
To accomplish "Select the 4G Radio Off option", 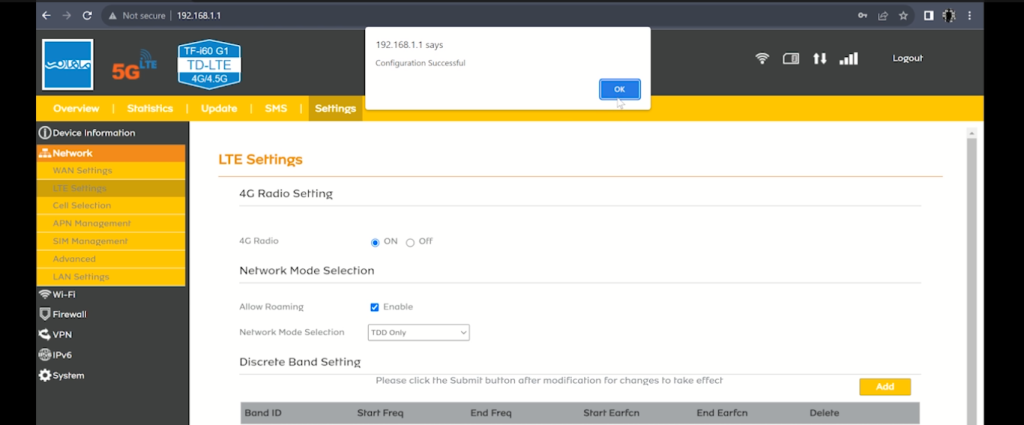I will tap(410, 242).
